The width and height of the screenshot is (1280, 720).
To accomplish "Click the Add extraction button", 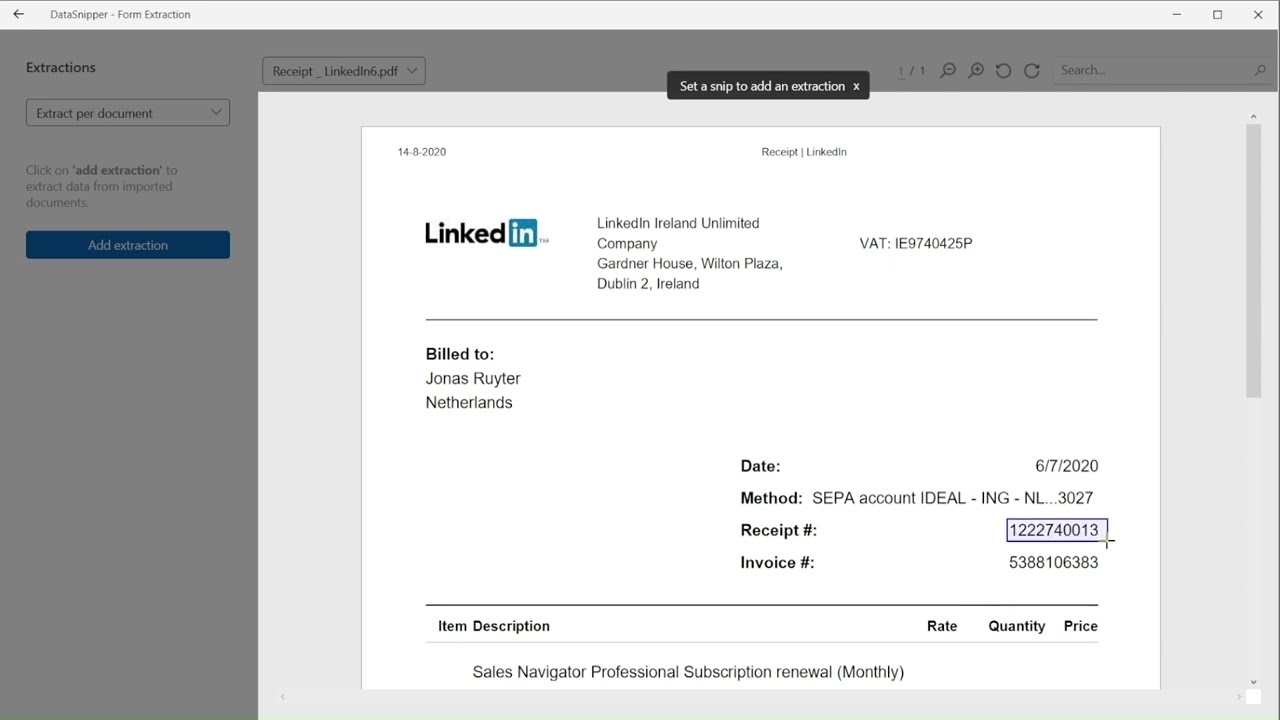I will tap(128, 245).
